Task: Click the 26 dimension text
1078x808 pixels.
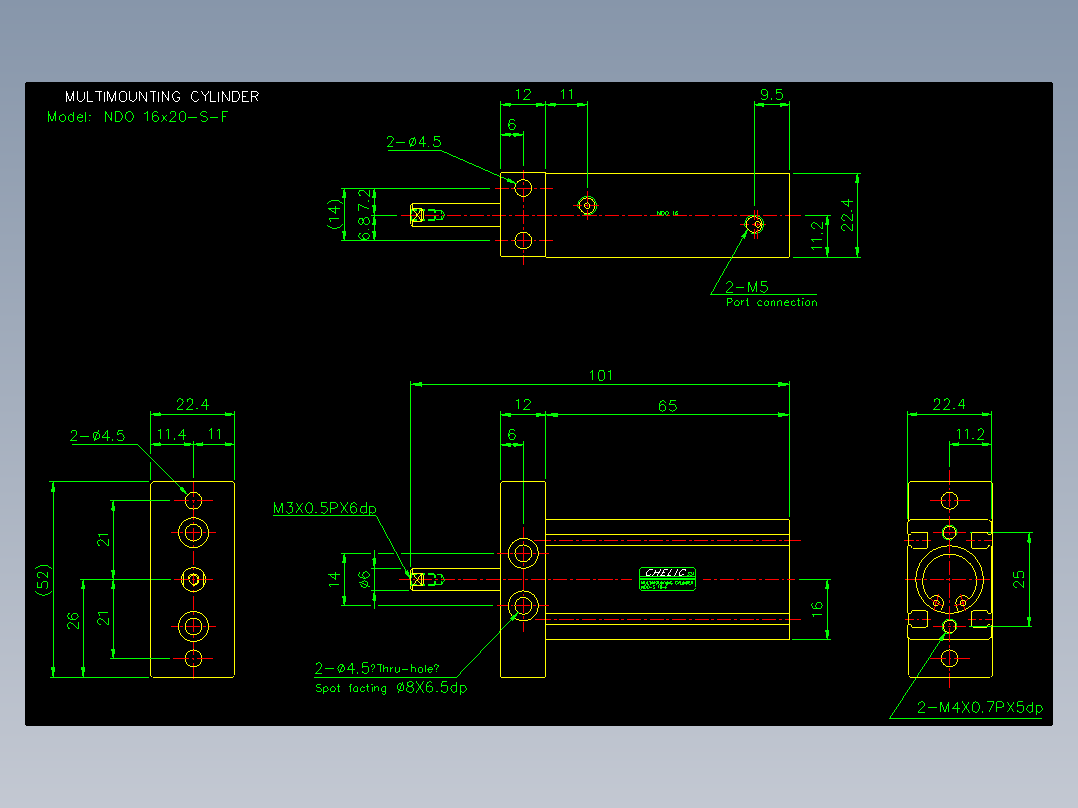Action: [73, 621]
